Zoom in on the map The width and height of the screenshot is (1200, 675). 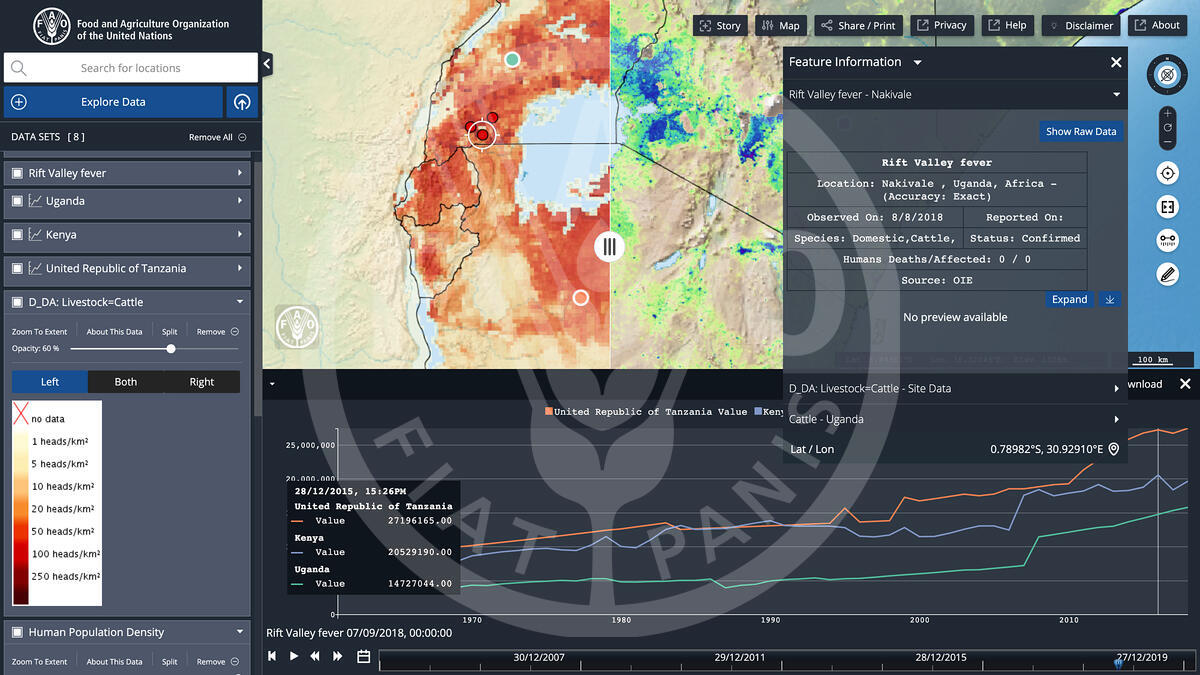click(1167, 113)
